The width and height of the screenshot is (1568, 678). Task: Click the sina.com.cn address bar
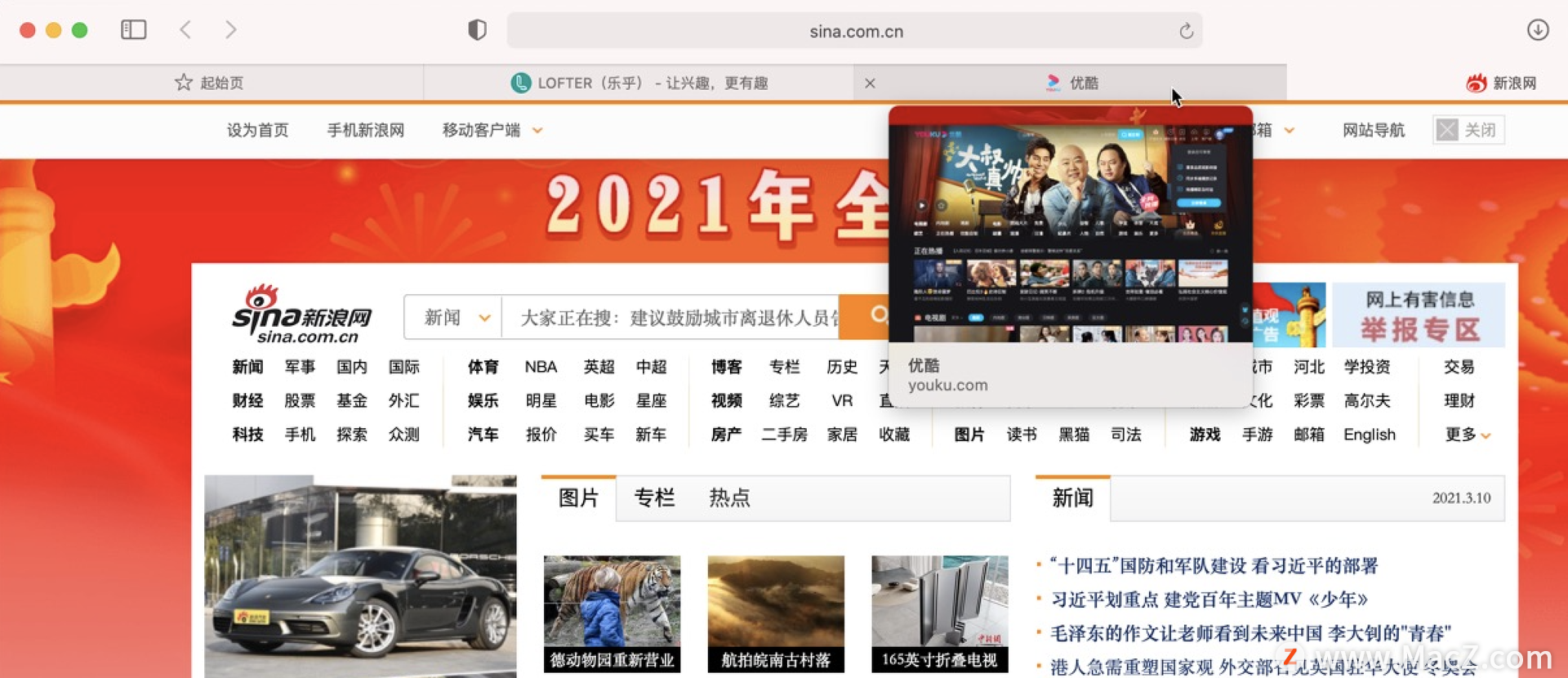click(854, 31)
